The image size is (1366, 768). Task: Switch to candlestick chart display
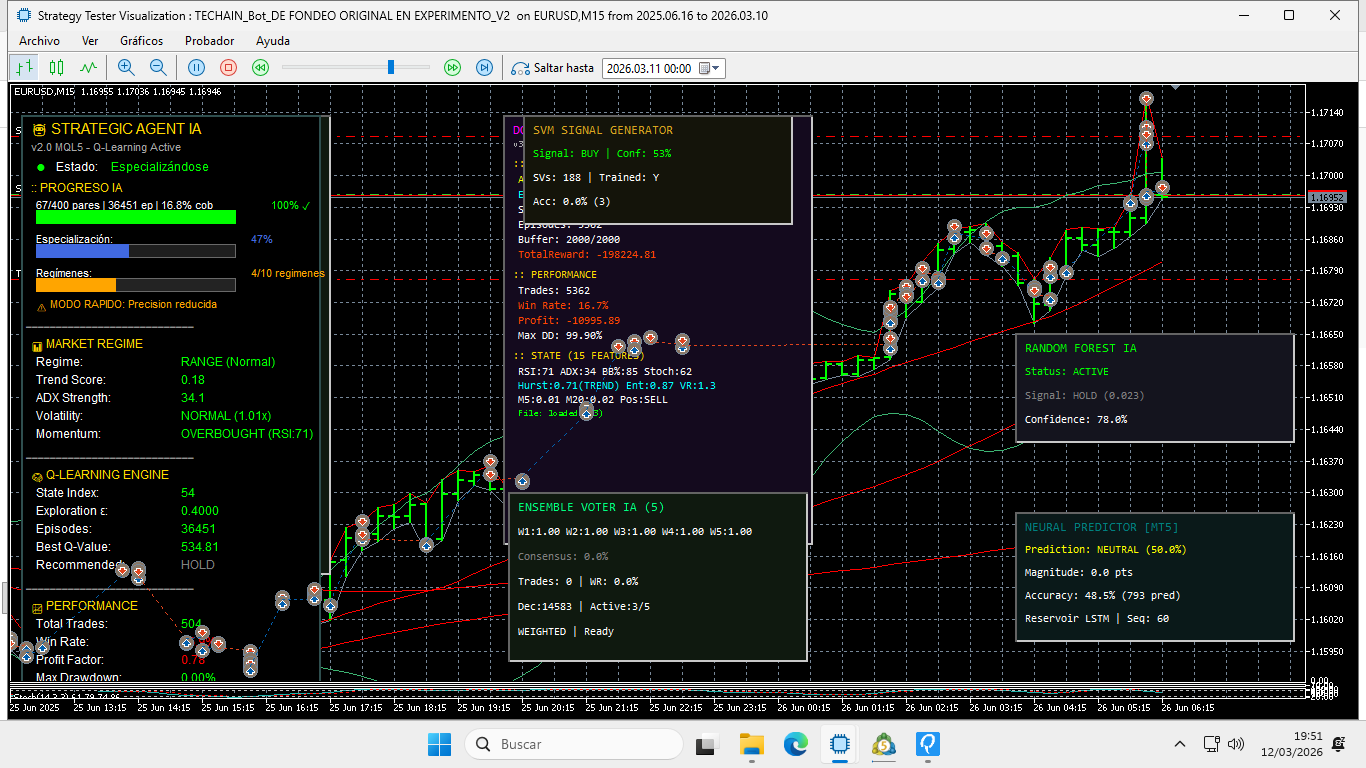[56, 67]
